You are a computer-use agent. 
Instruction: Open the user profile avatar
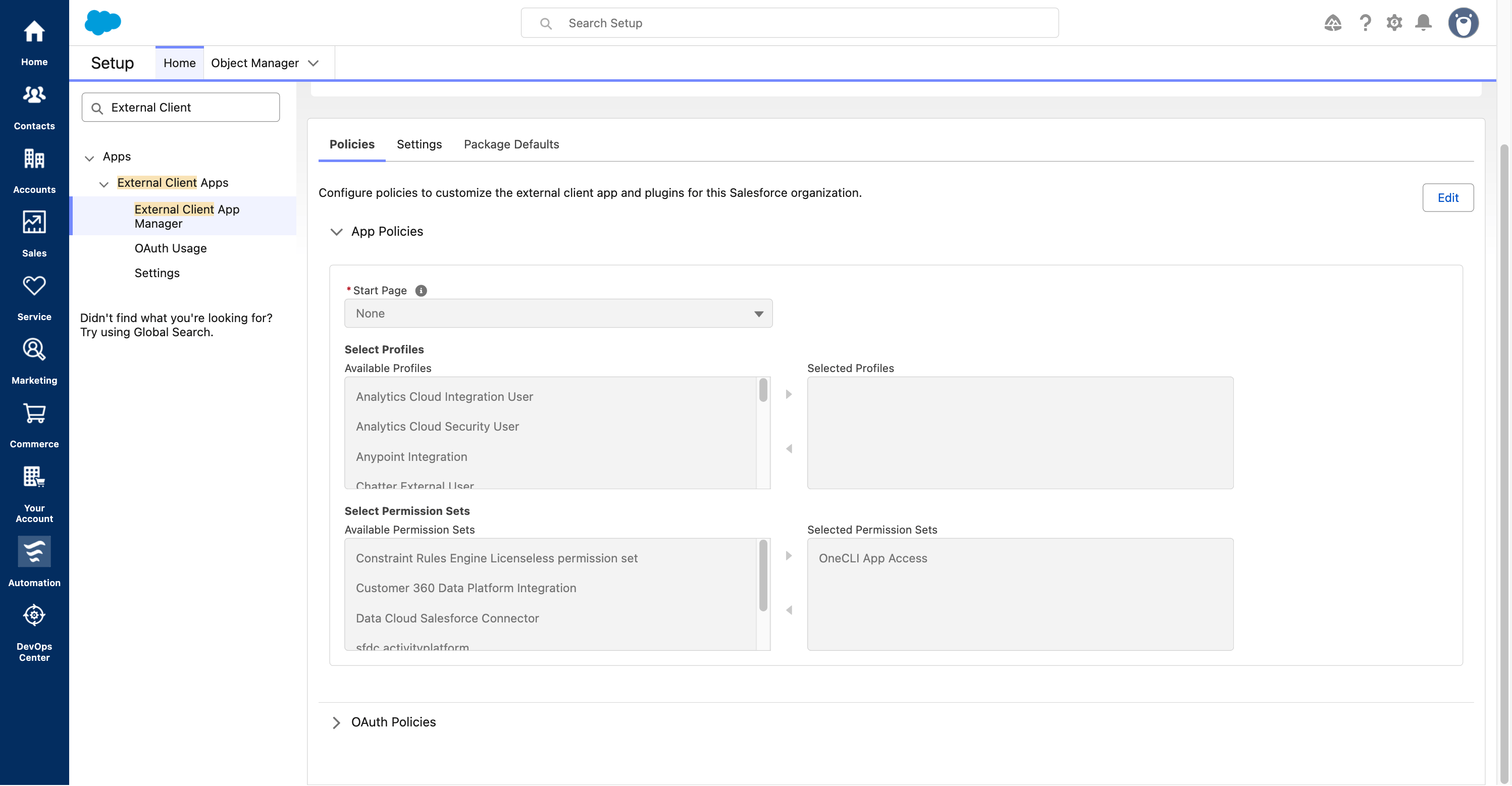click(x=1463, y=23)
